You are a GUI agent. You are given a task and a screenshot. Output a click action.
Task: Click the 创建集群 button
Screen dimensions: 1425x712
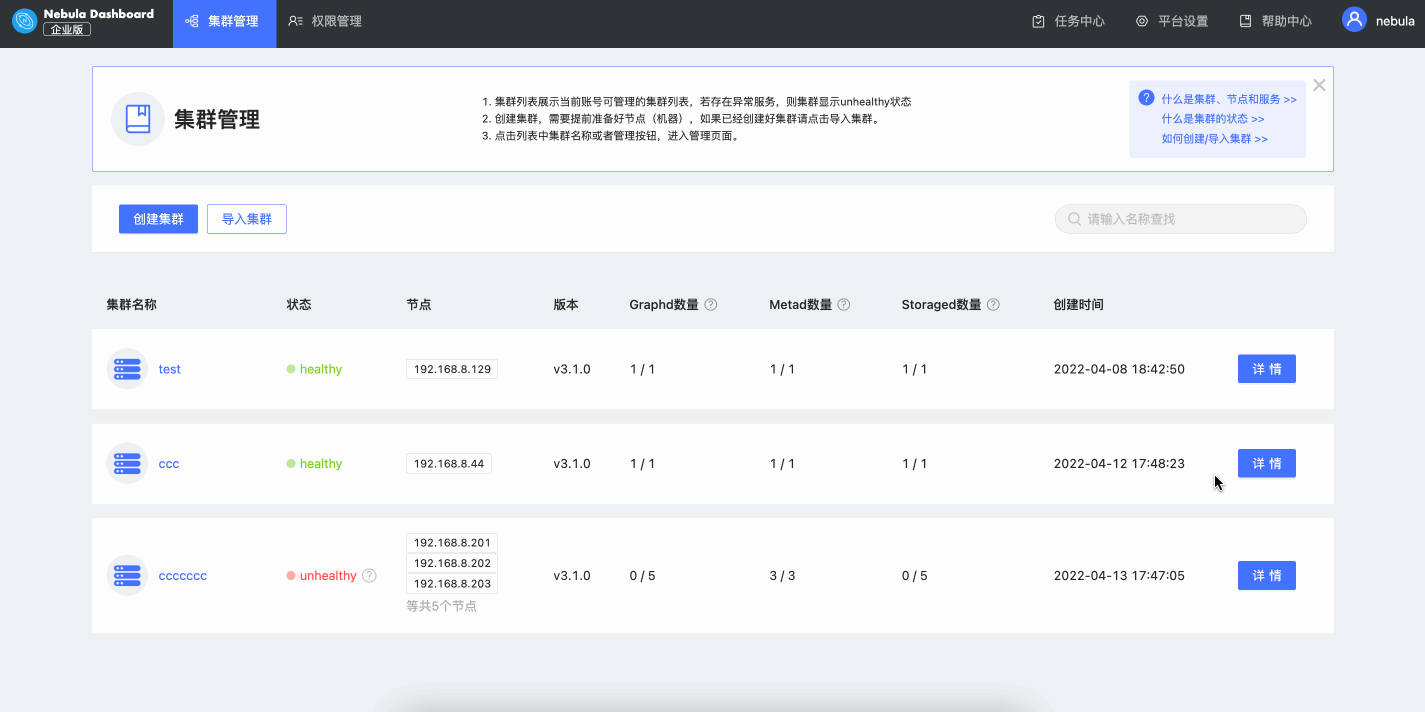[158, 219]
